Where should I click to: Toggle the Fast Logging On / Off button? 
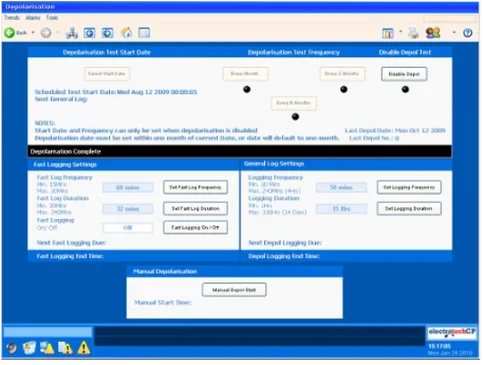click(195, 228)
